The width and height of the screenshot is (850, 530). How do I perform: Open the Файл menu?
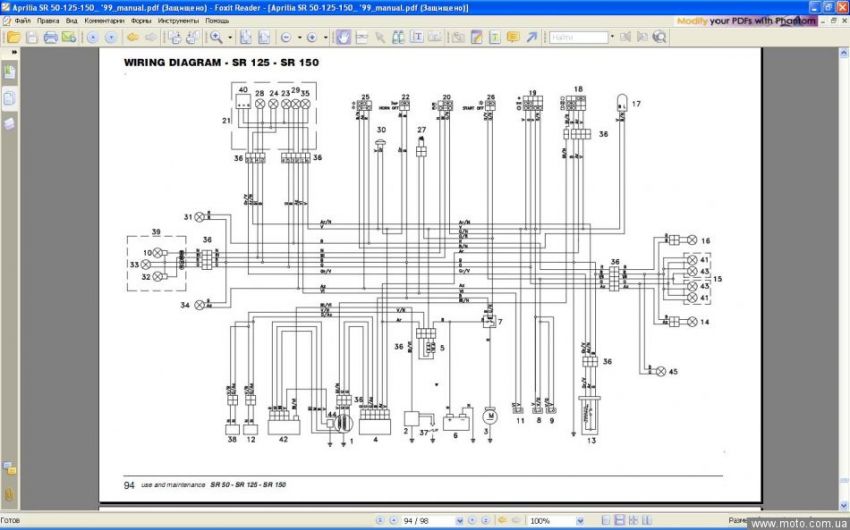tap(22, 21)
